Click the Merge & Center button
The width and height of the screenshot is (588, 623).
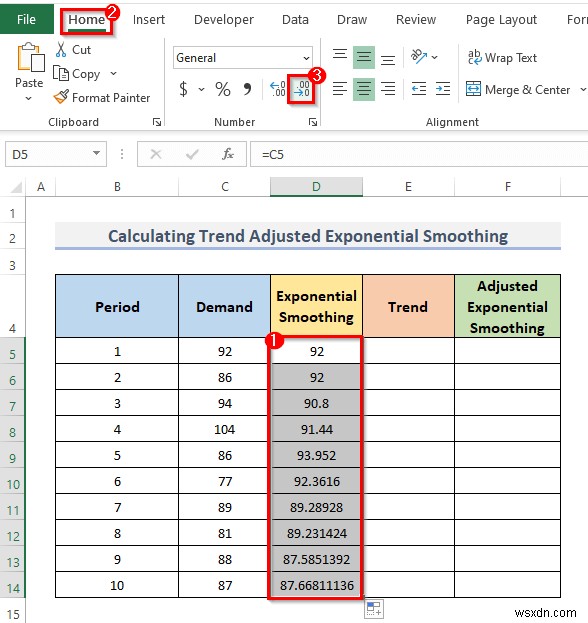click(518, 89)
